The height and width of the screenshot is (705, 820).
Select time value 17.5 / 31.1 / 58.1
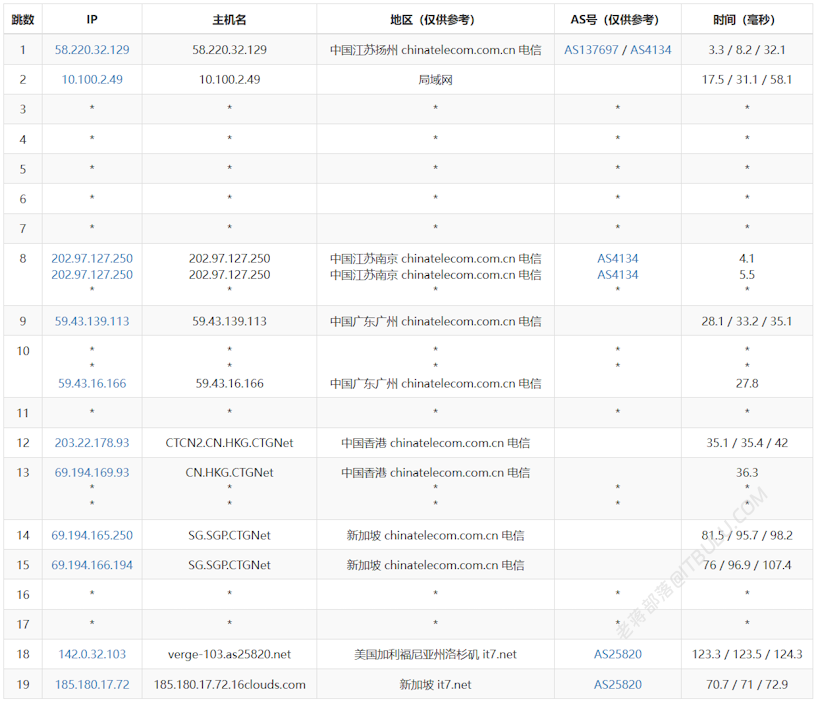point(747,79)
